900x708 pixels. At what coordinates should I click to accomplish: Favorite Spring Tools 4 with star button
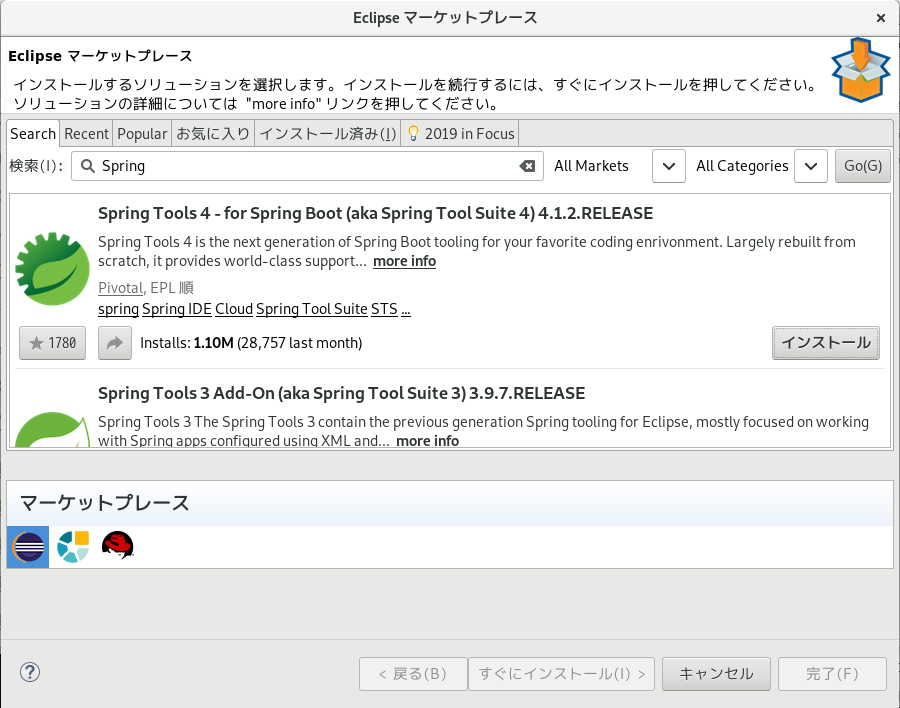[x=52, y=343]
